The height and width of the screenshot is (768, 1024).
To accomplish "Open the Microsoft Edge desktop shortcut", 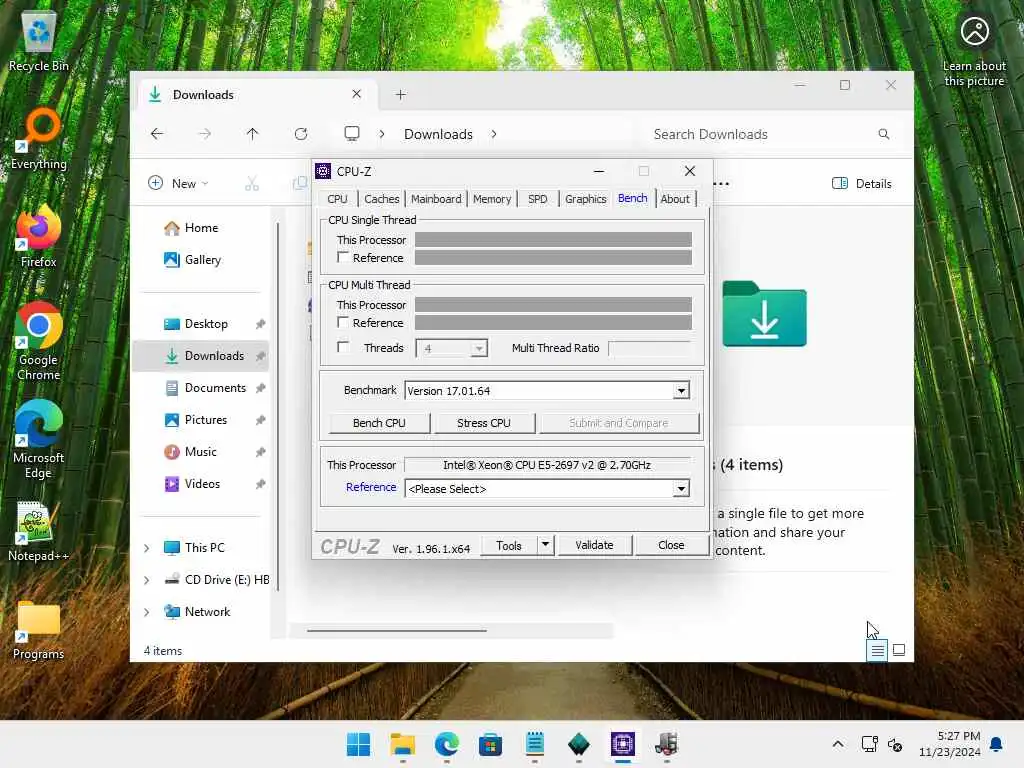I will click(x=39, y=440).
